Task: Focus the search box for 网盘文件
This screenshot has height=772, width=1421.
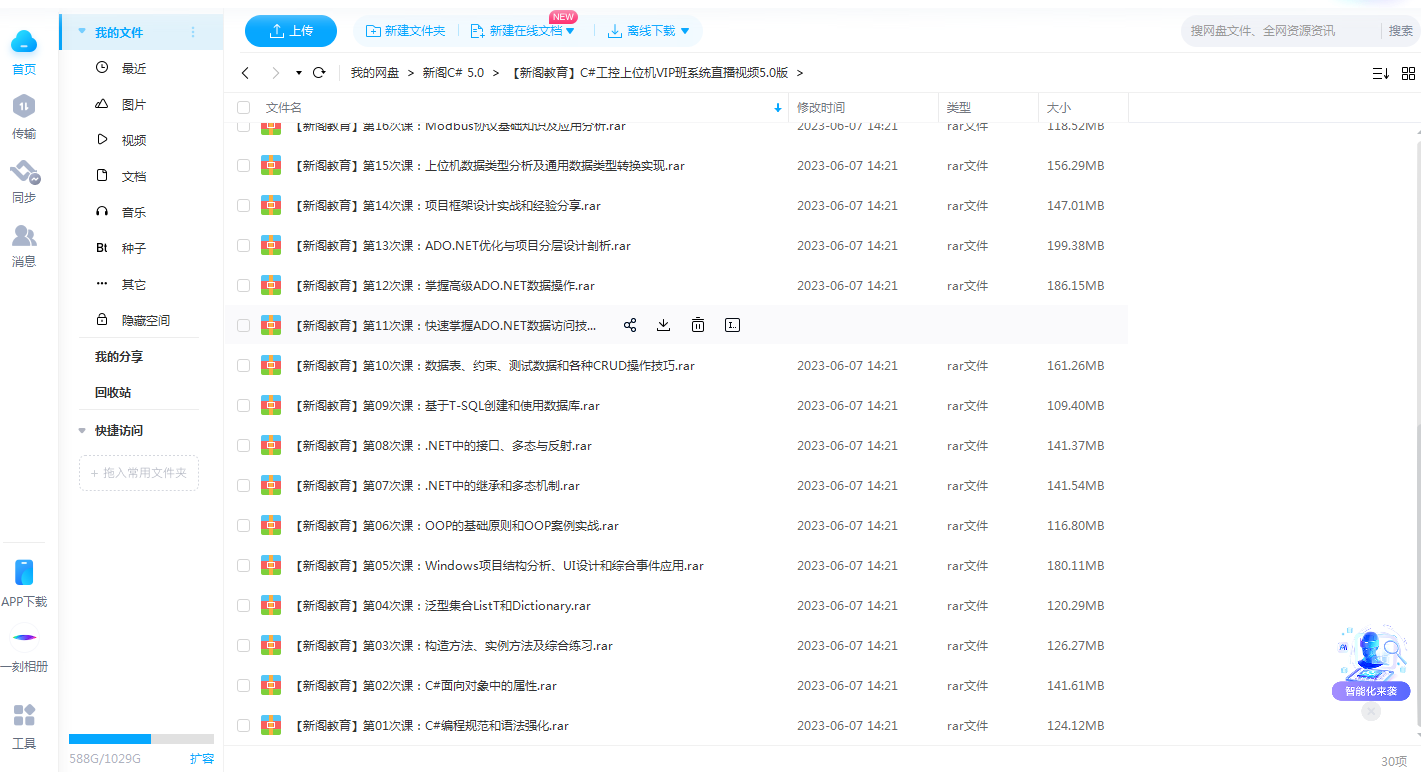Action: [x=1280, y=31]
